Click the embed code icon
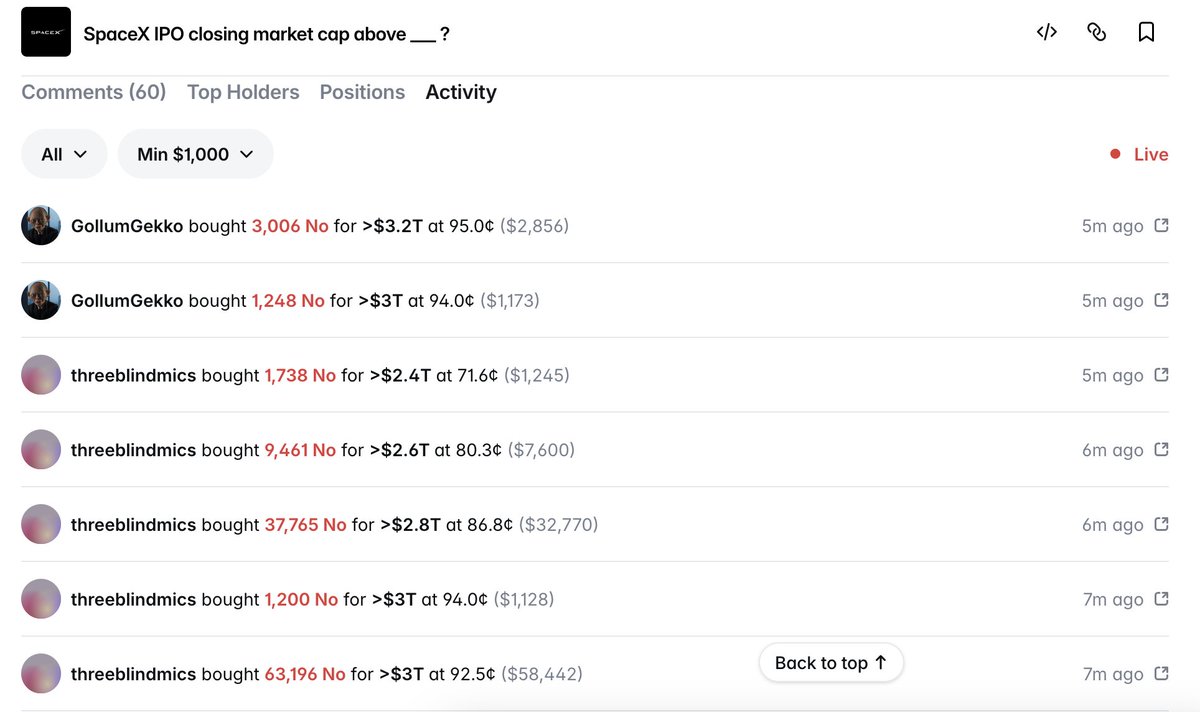Screen dimensions: 1200x712 point(1046,32)
